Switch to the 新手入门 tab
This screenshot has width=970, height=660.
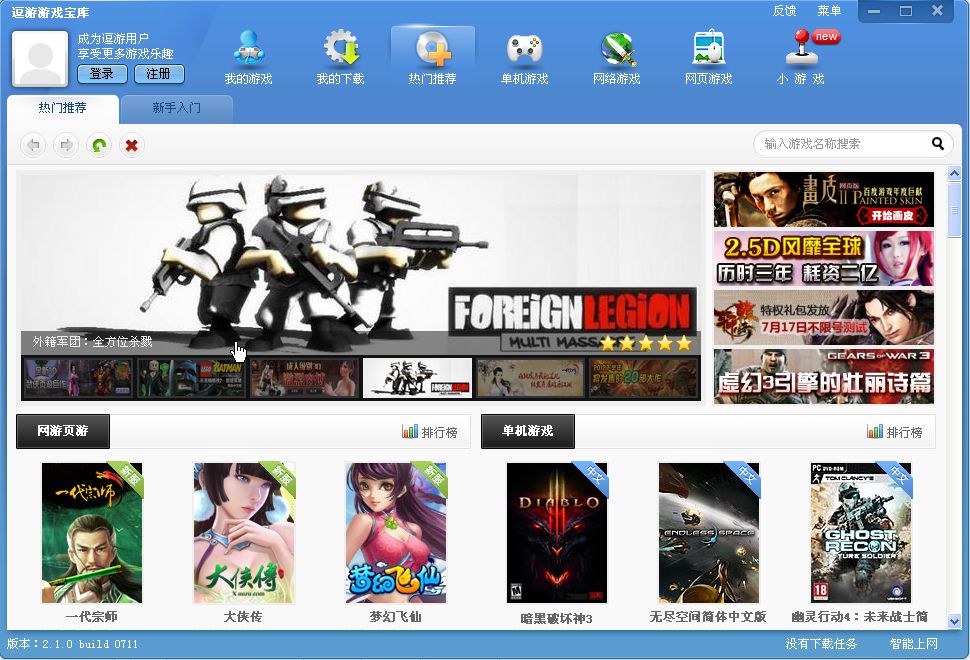[x=177, y=108]
